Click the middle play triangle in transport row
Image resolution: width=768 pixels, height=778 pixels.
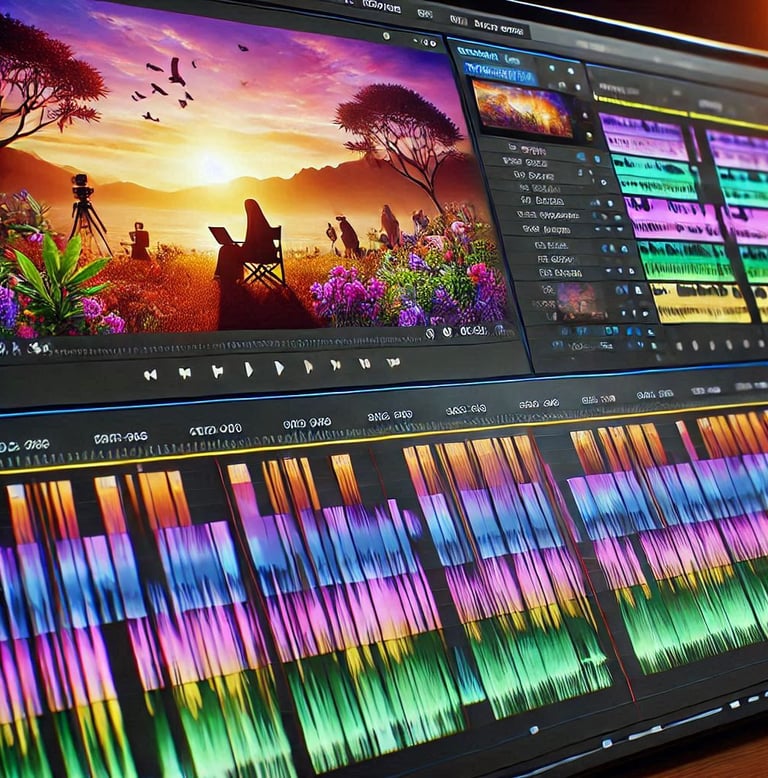[x=279, y=368]
